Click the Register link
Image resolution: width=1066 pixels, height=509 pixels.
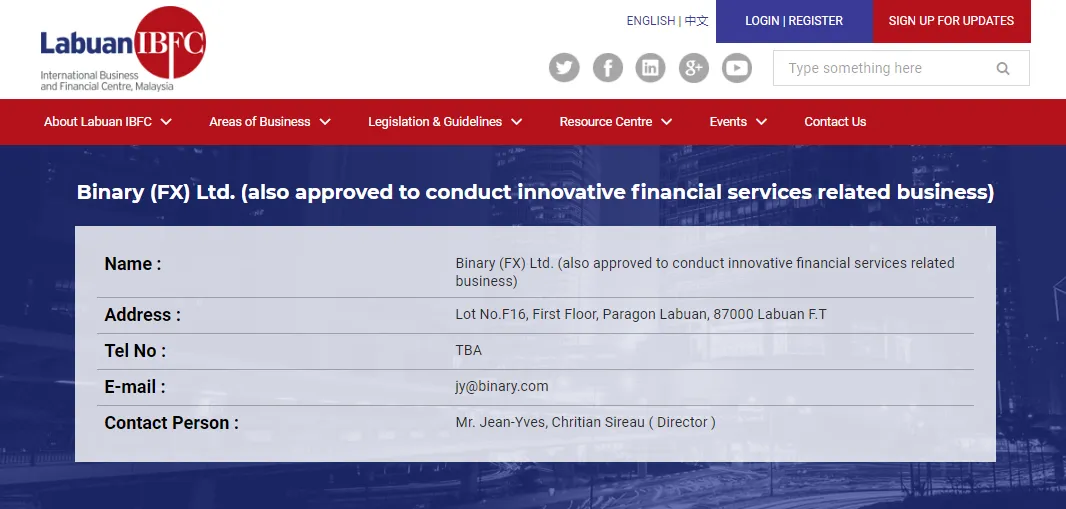(816, 21)
